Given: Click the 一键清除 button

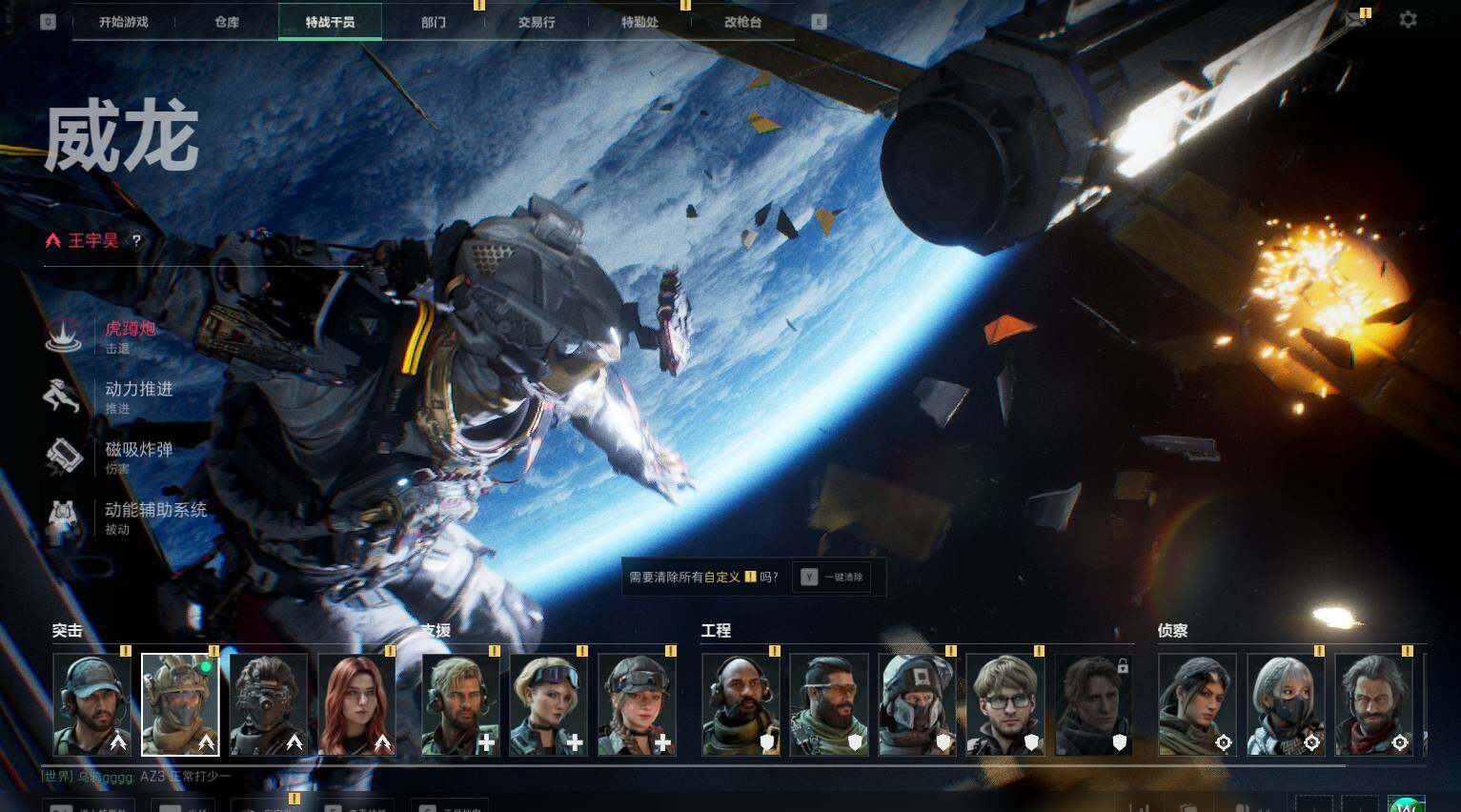Looking at the screenshot, I should [831, 578].
